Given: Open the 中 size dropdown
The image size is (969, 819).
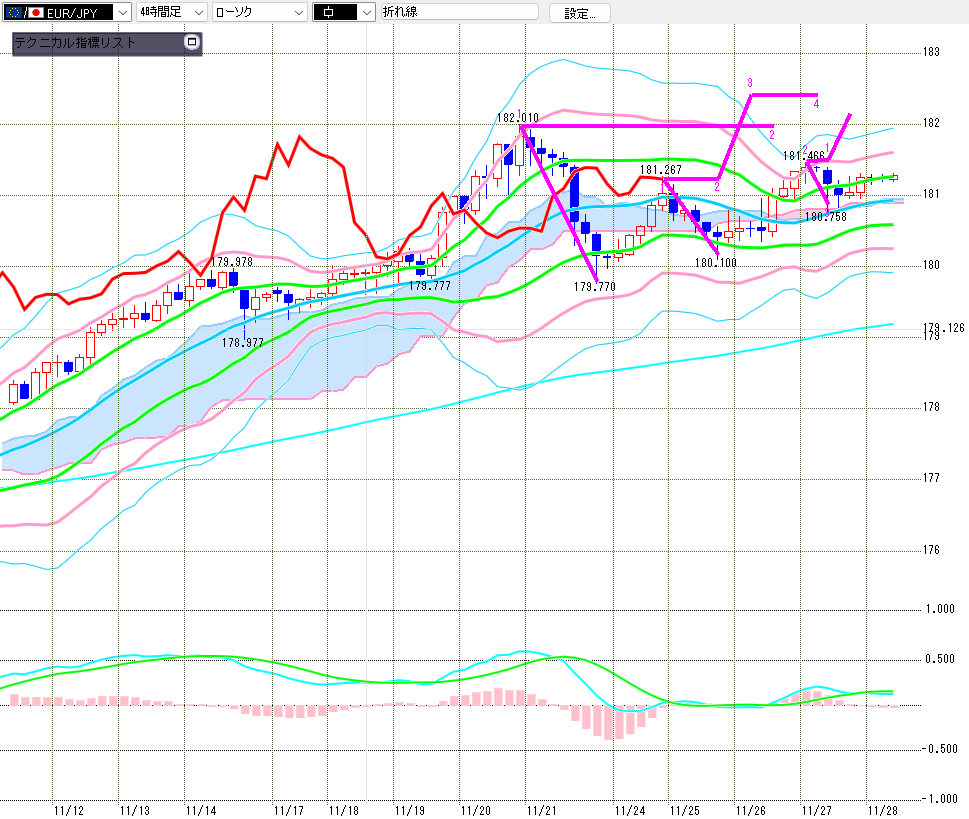Looking at the screenshot, I should (364, 12).
